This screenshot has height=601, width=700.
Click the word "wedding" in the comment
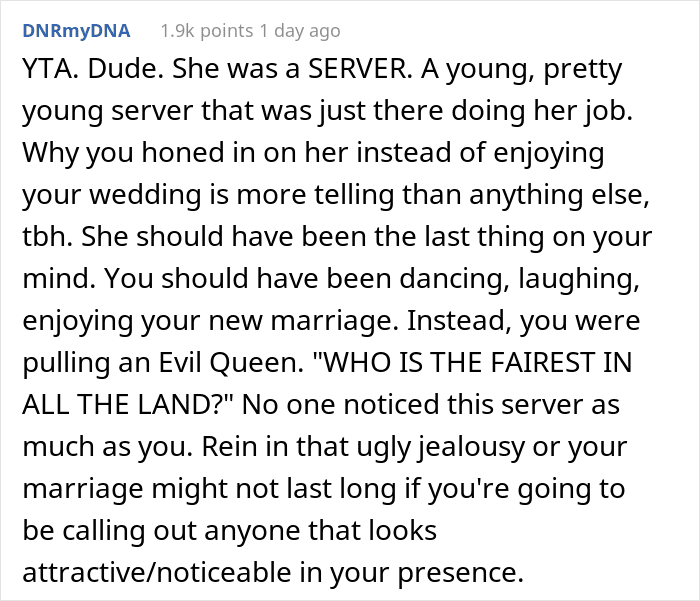point(146,195)
